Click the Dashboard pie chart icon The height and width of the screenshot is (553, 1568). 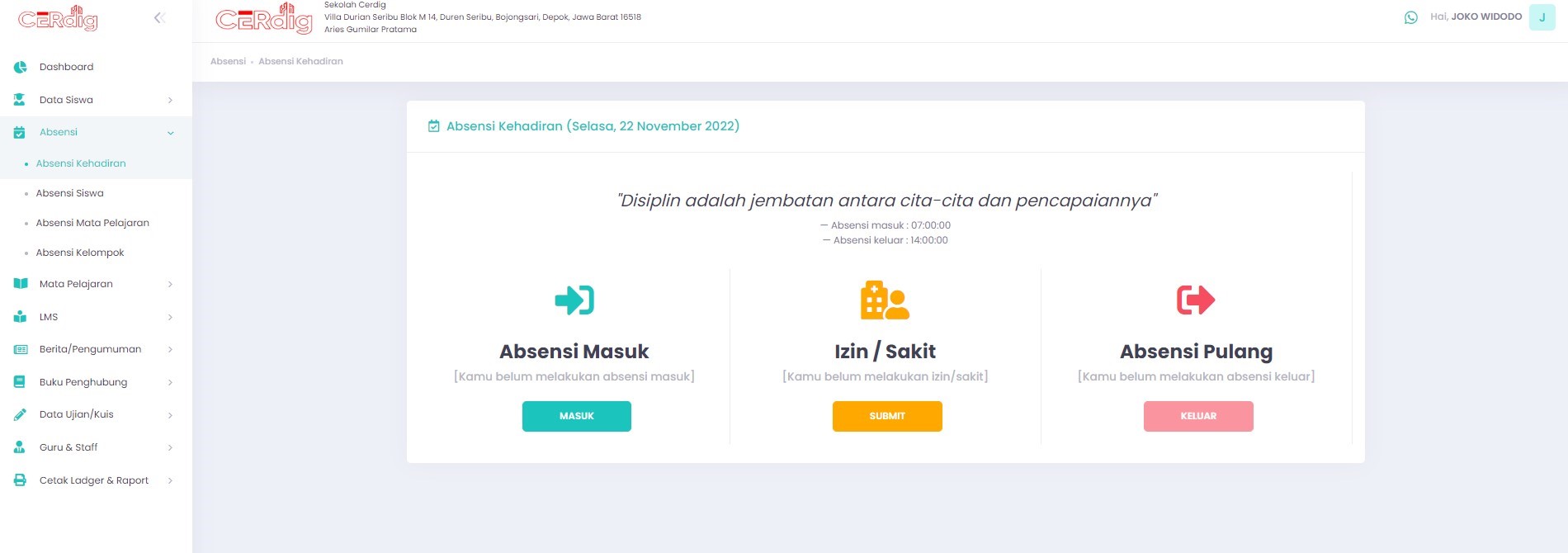pos(21,67)
